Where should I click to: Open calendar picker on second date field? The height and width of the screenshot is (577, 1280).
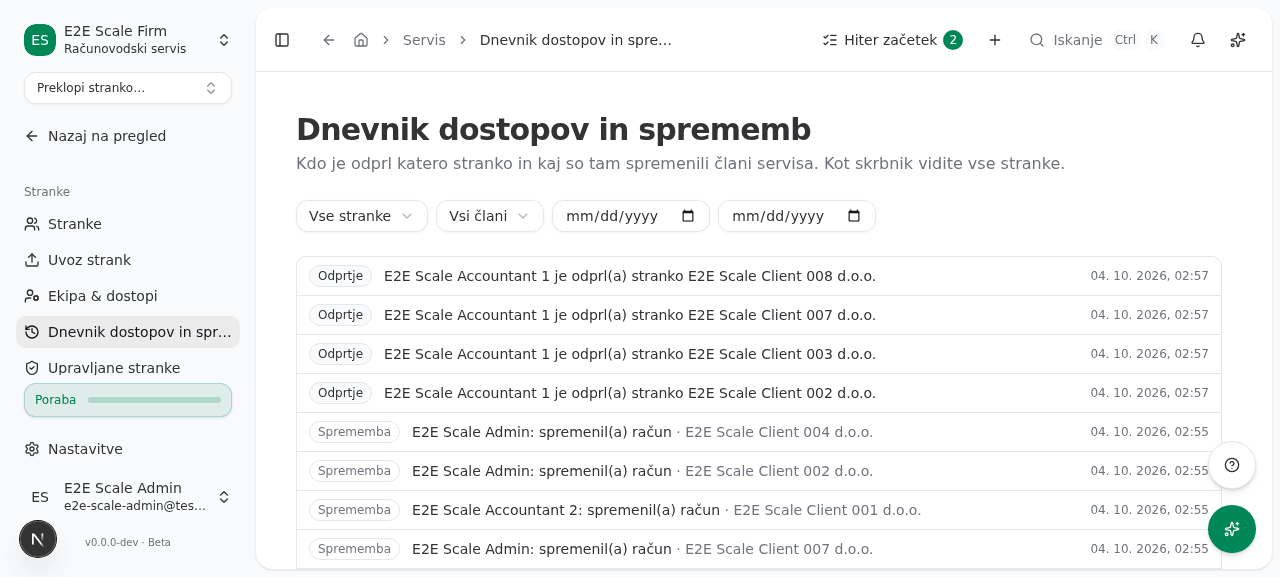[x=854, y=216]
